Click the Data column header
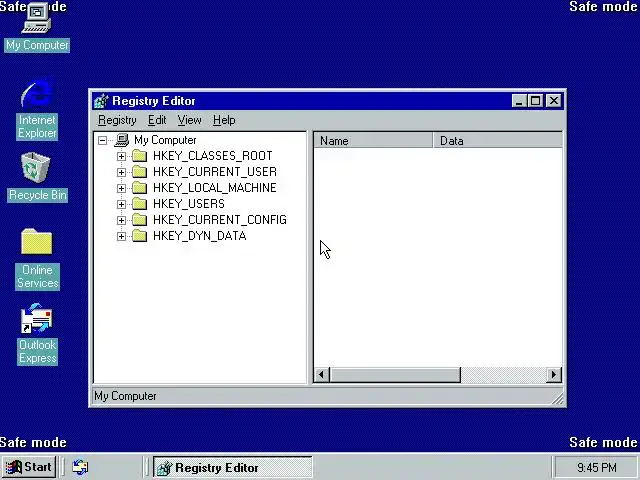This screenshot has width=640, height=480. point(497,141)
